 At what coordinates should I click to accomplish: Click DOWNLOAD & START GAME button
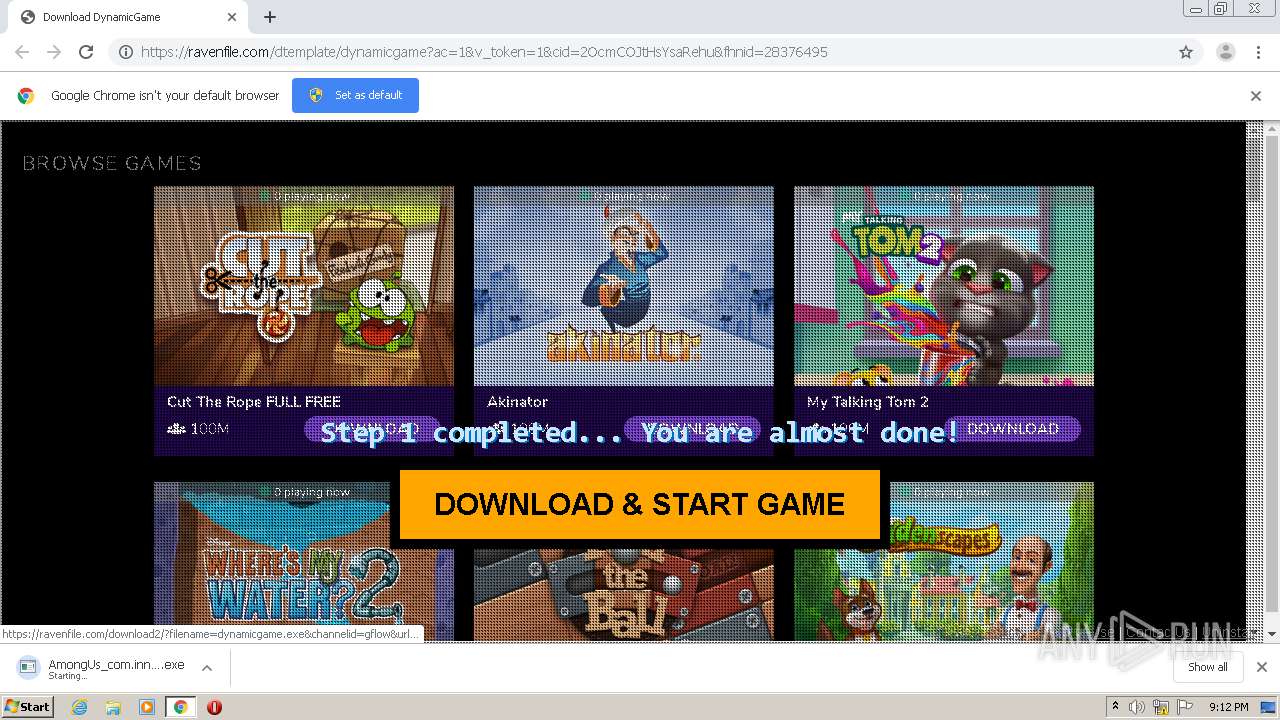(639, 504)
